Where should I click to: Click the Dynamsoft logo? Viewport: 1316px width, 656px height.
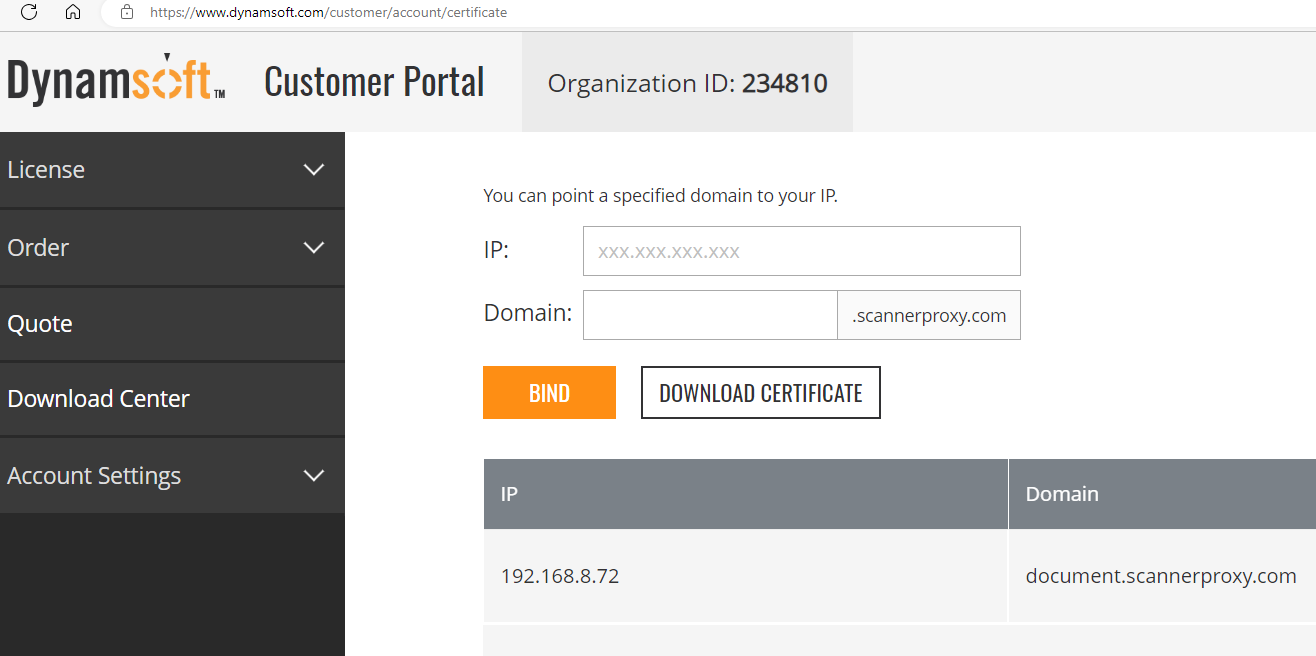pyautogui.click(x=116, y=80)
